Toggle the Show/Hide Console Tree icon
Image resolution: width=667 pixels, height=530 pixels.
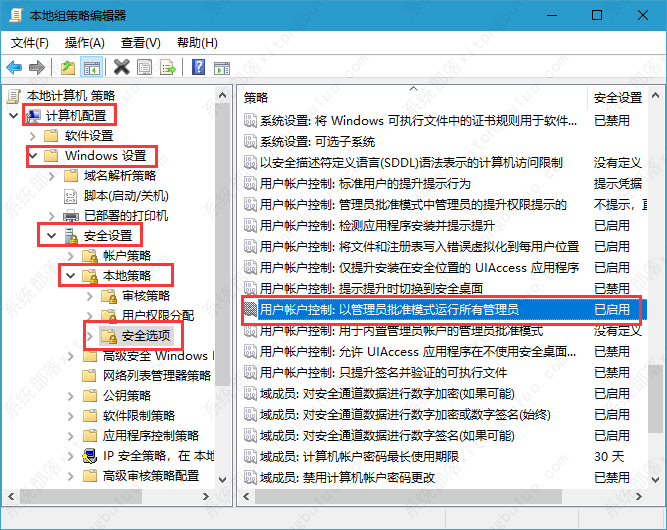point(91,67)
